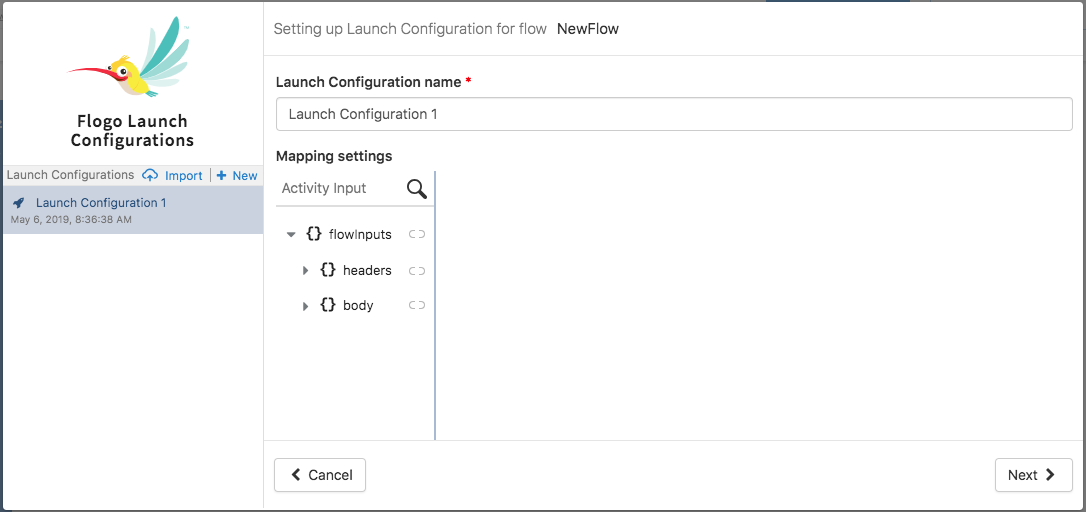Click the braces icon next to body
Screen dimensions: 1092x516
(x=328, y=305)
